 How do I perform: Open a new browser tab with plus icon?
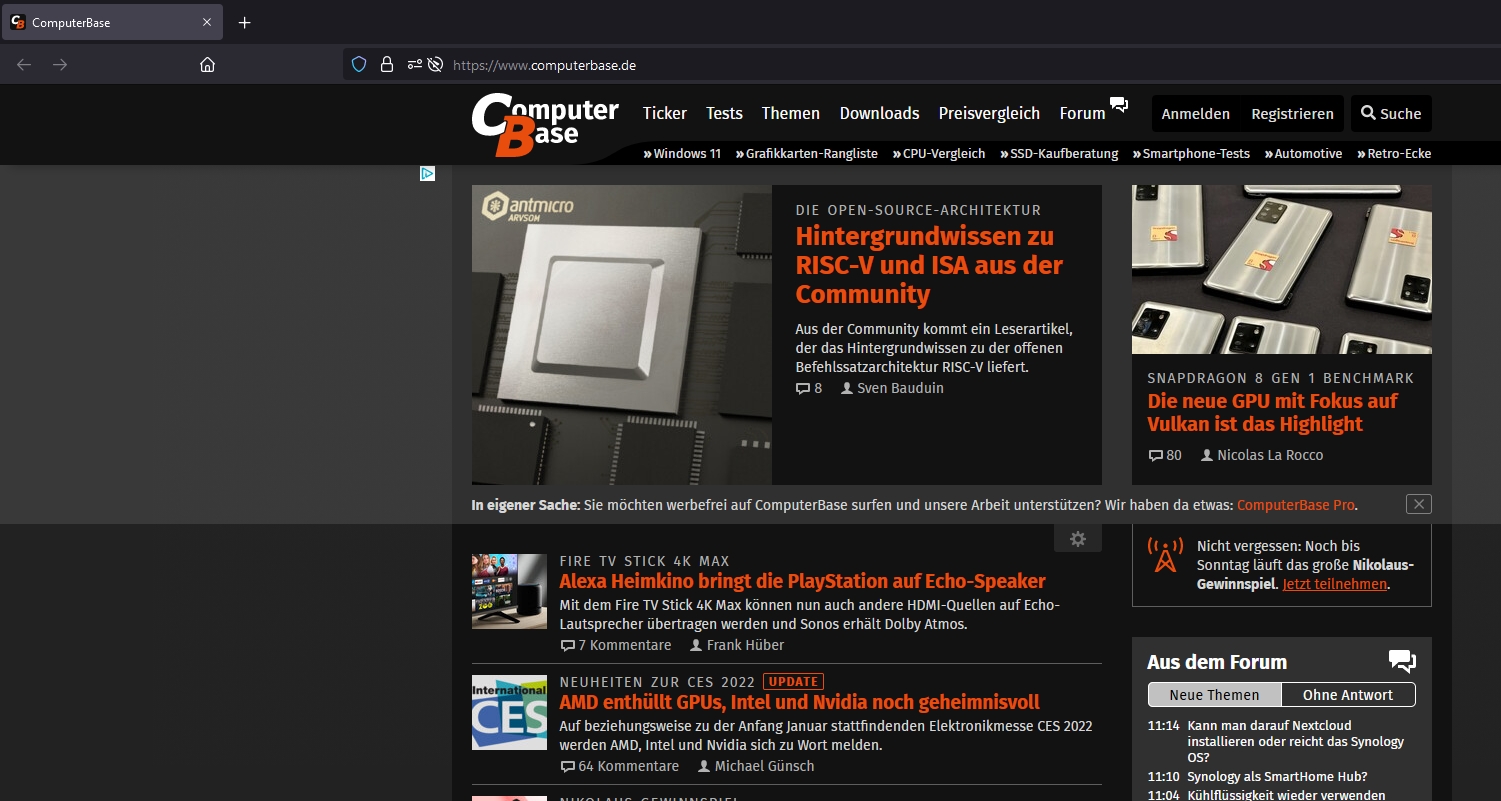coord(245,22)
